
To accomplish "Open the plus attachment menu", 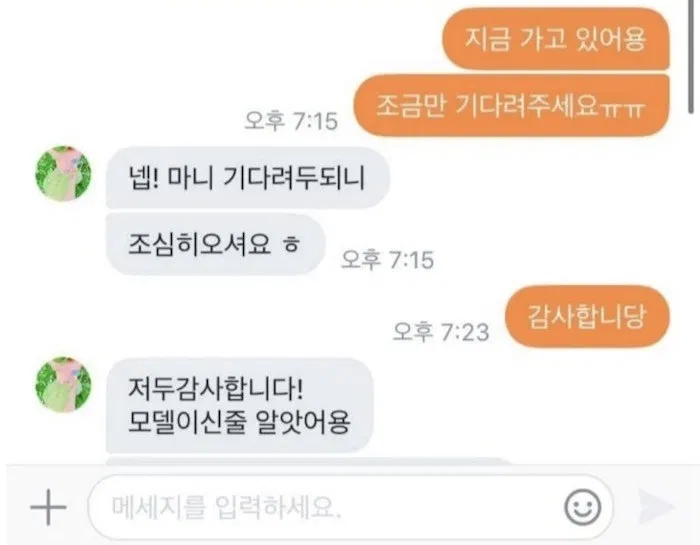I will (x=48, y=507).
